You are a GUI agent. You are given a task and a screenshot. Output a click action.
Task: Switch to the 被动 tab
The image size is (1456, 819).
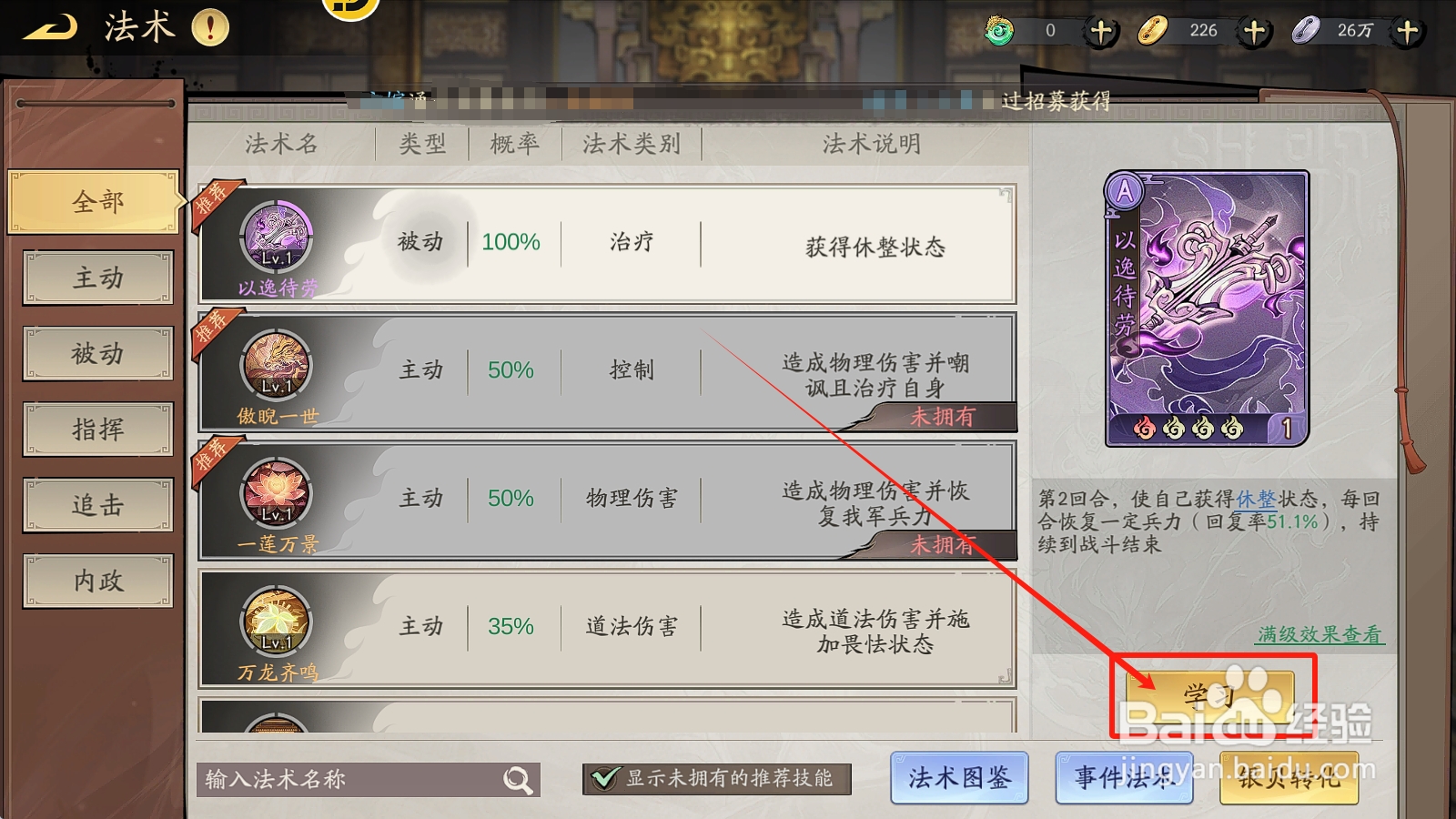[98, 353]
